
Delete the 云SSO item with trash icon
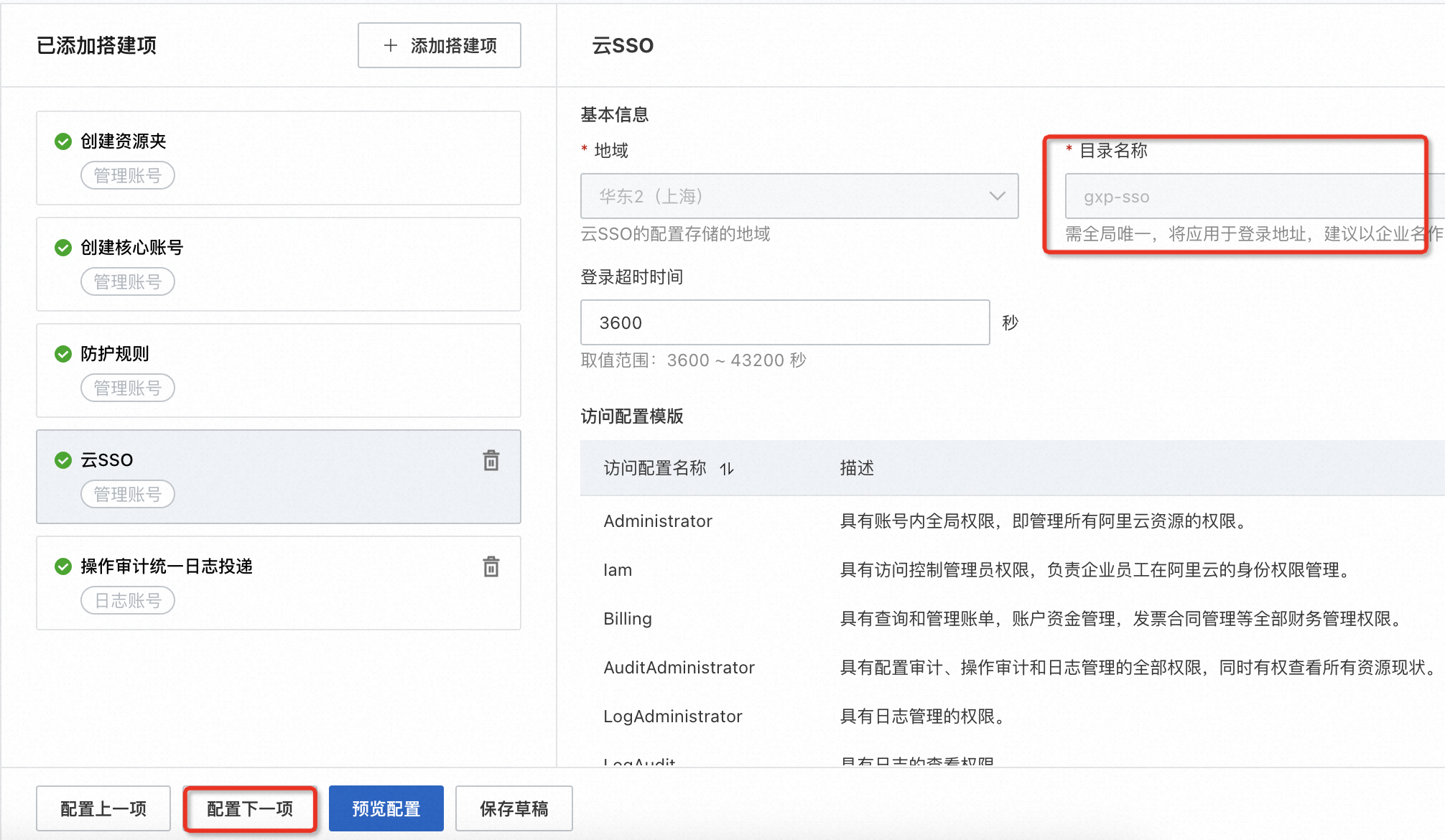pos(491,460)
